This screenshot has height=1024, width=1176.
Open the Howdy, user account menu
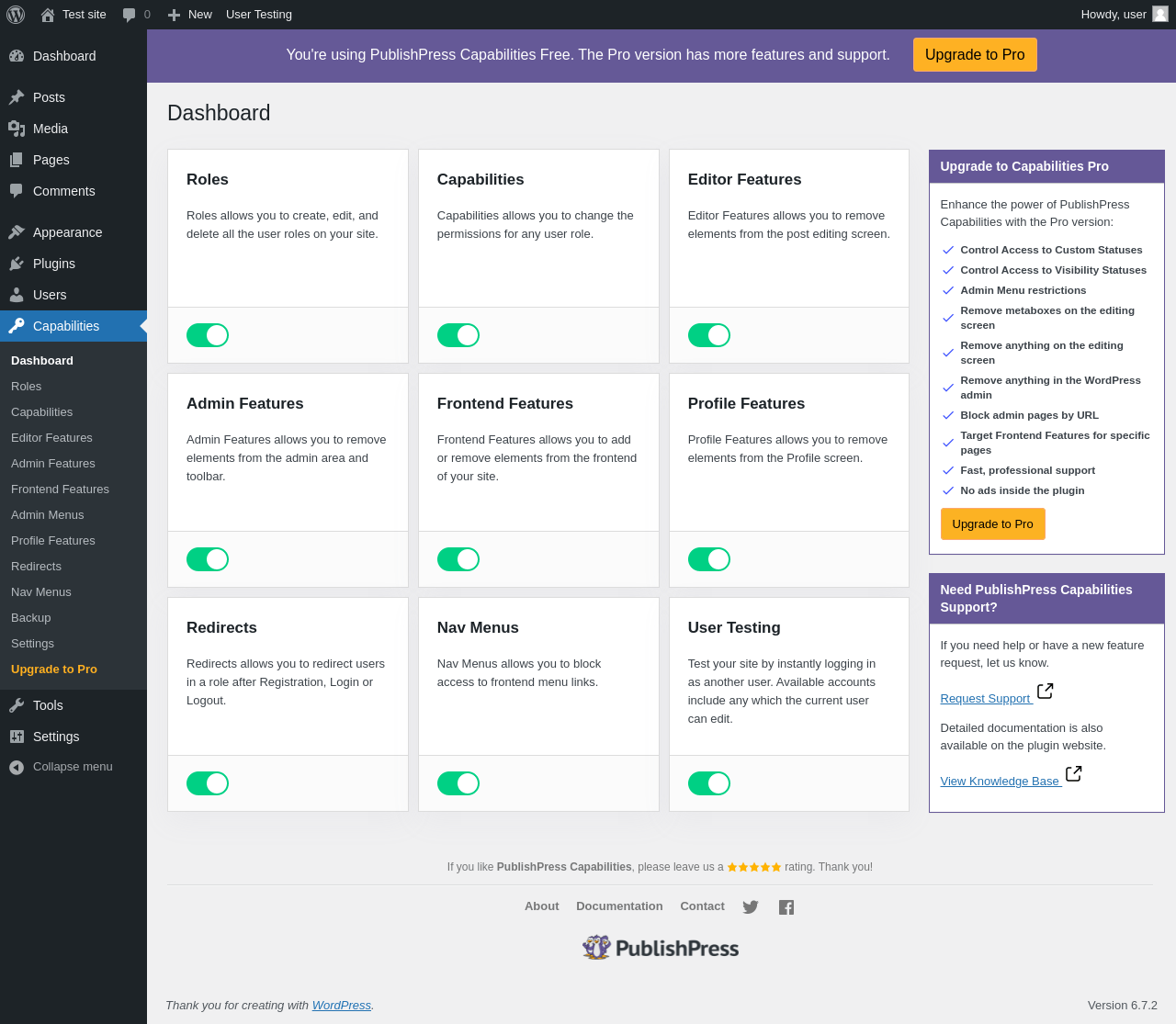point(1125,15)
